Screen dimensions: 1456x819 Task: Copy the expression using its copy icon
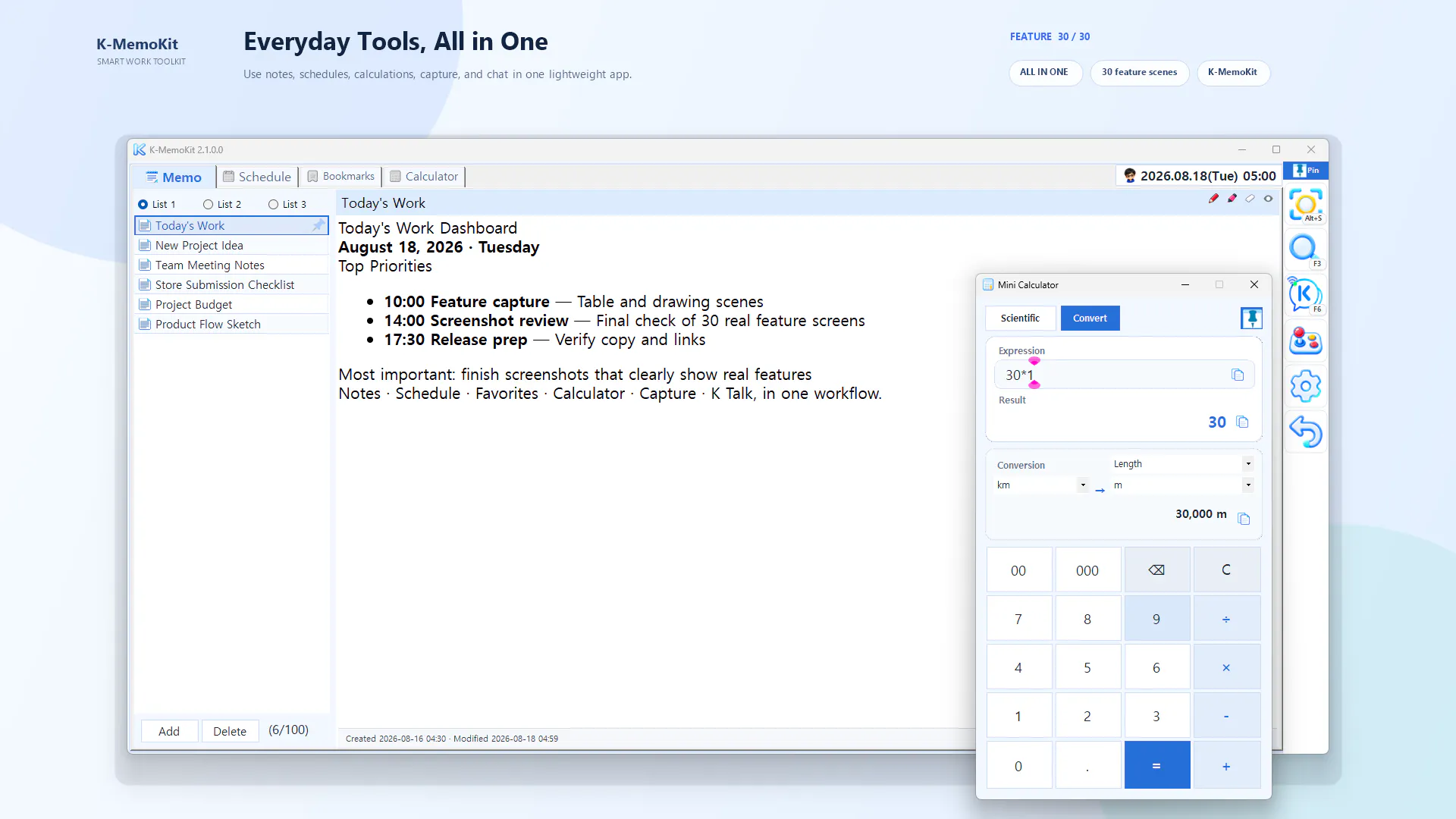point(1238,375)
